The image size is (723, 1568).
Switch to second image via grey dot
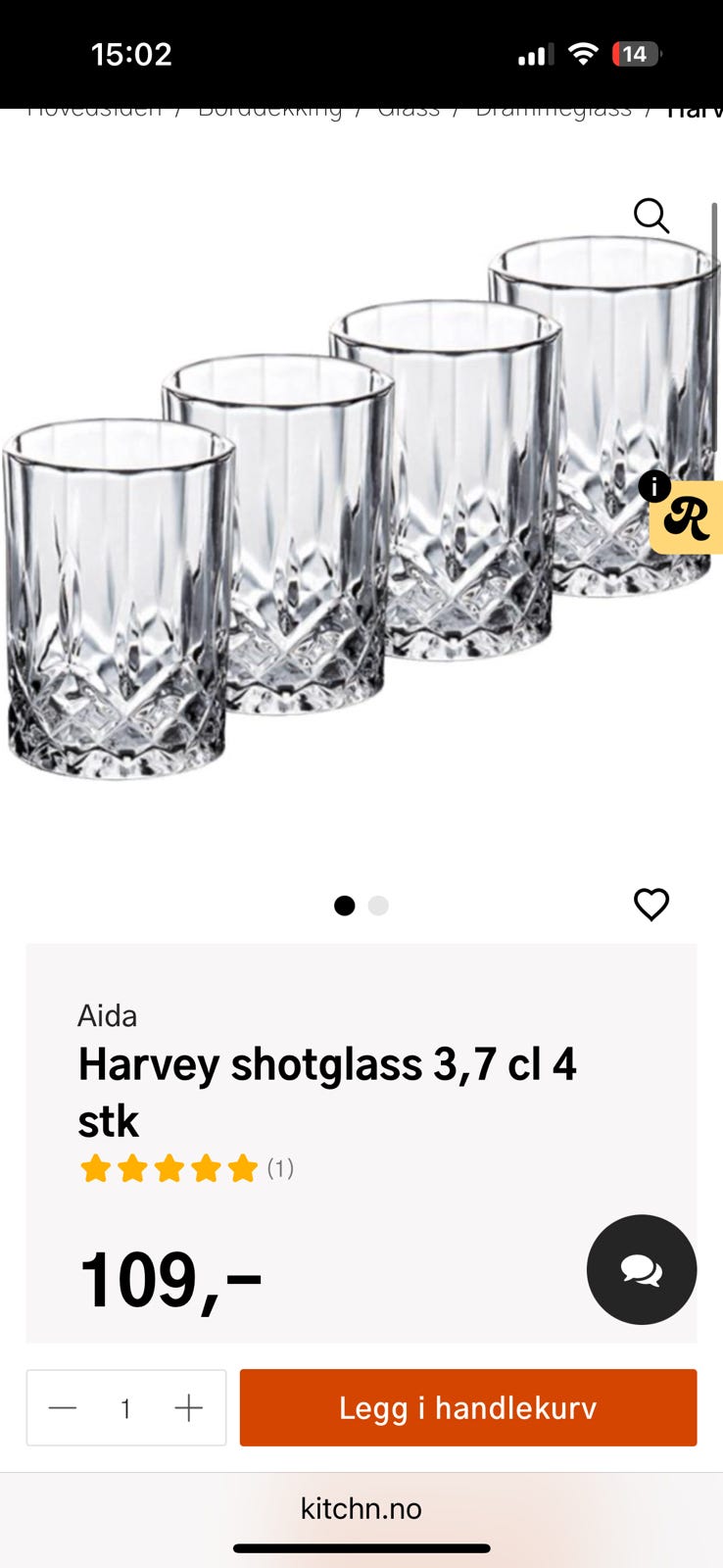pos(378,906)
